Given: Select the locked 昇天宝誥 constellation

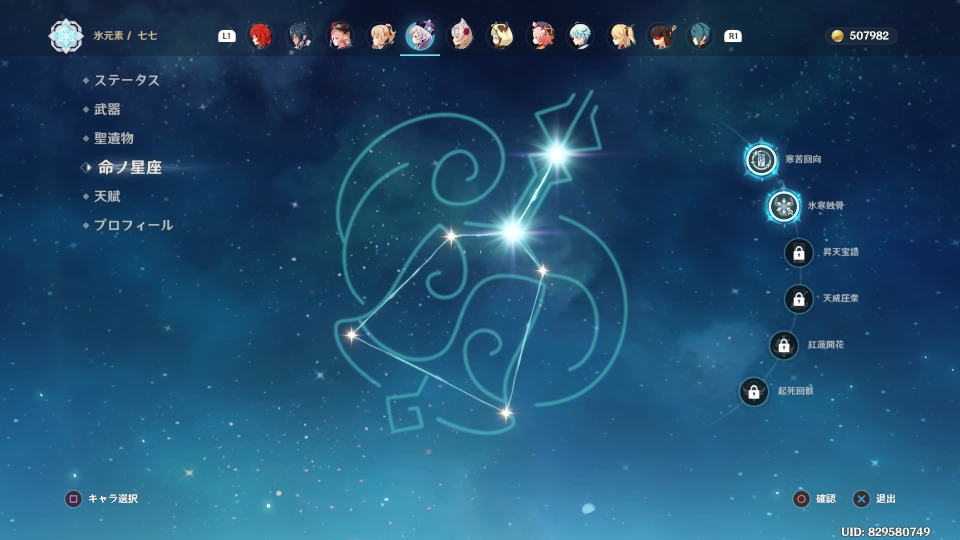Looking at the screenshot, I should [x=798, y=252].
